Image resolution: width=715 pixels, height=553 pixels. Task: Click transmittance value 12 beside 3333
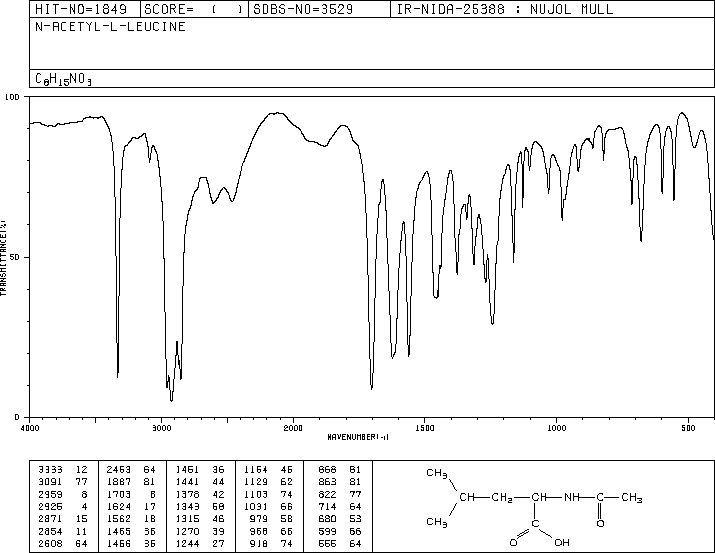tap(81, 470)
